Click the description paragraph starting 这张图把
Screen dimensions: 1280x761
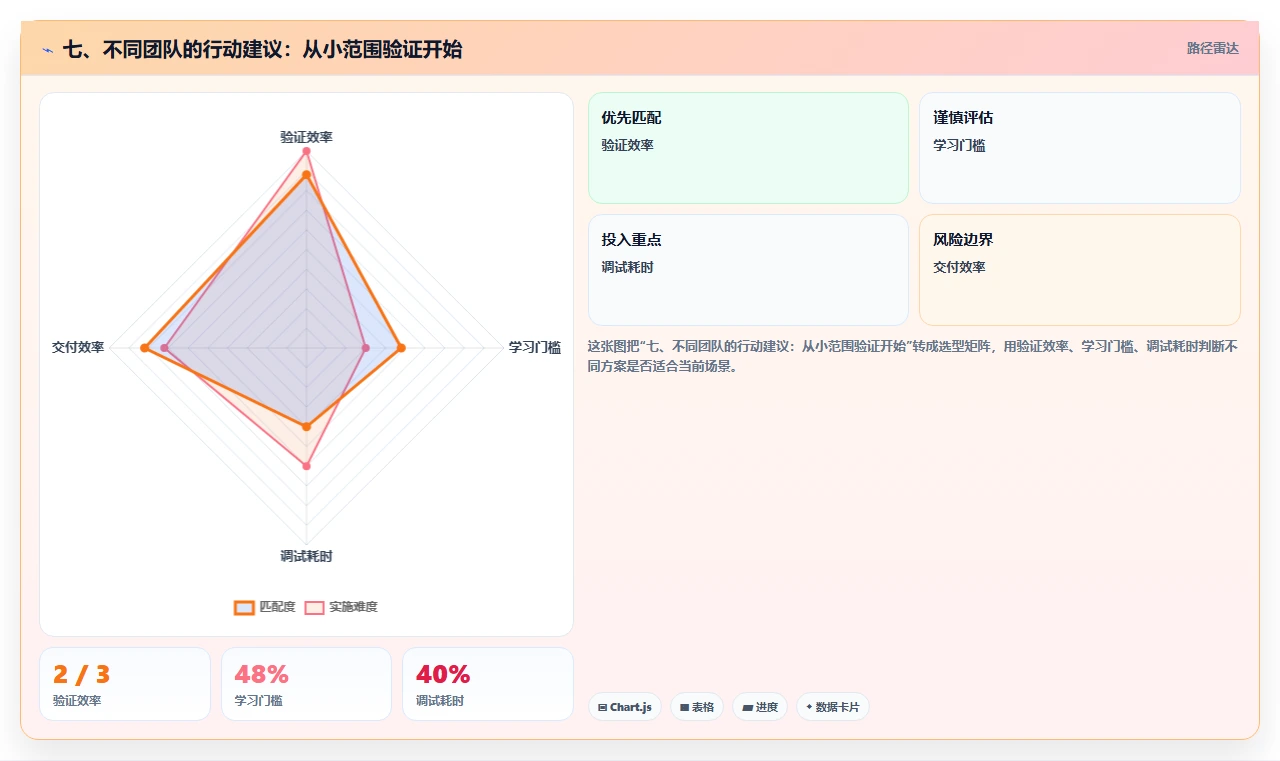coord(913,356)
